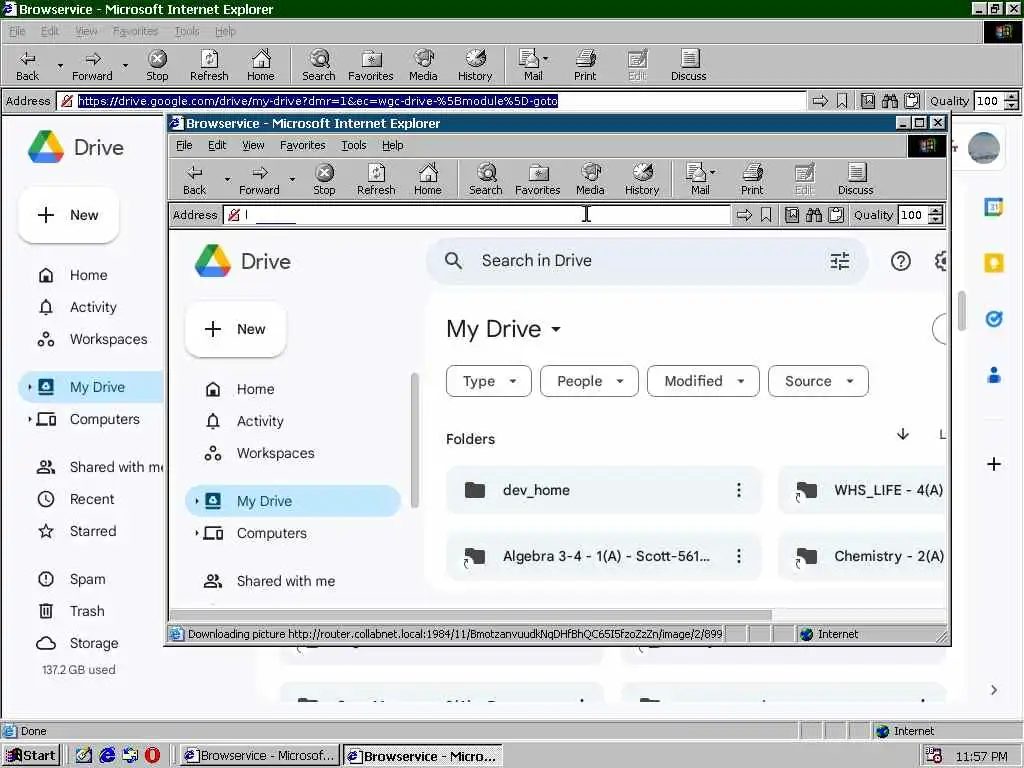The height and width of the screenshot is (768, 1024).
Task: Open the dev_home folder
Action: pos(604,490)
